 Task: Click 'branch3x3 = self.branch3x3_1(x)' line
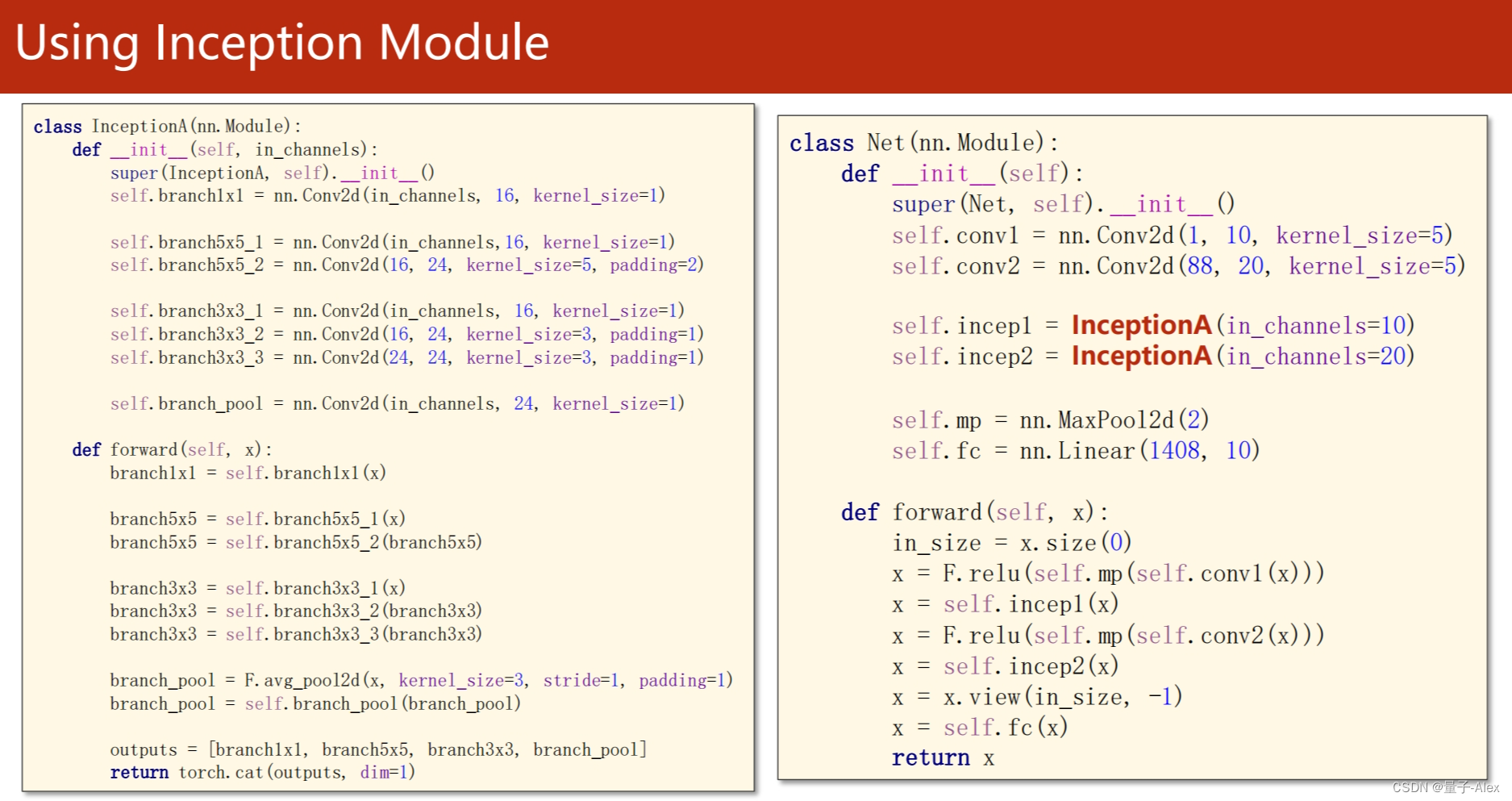[258, 588]
